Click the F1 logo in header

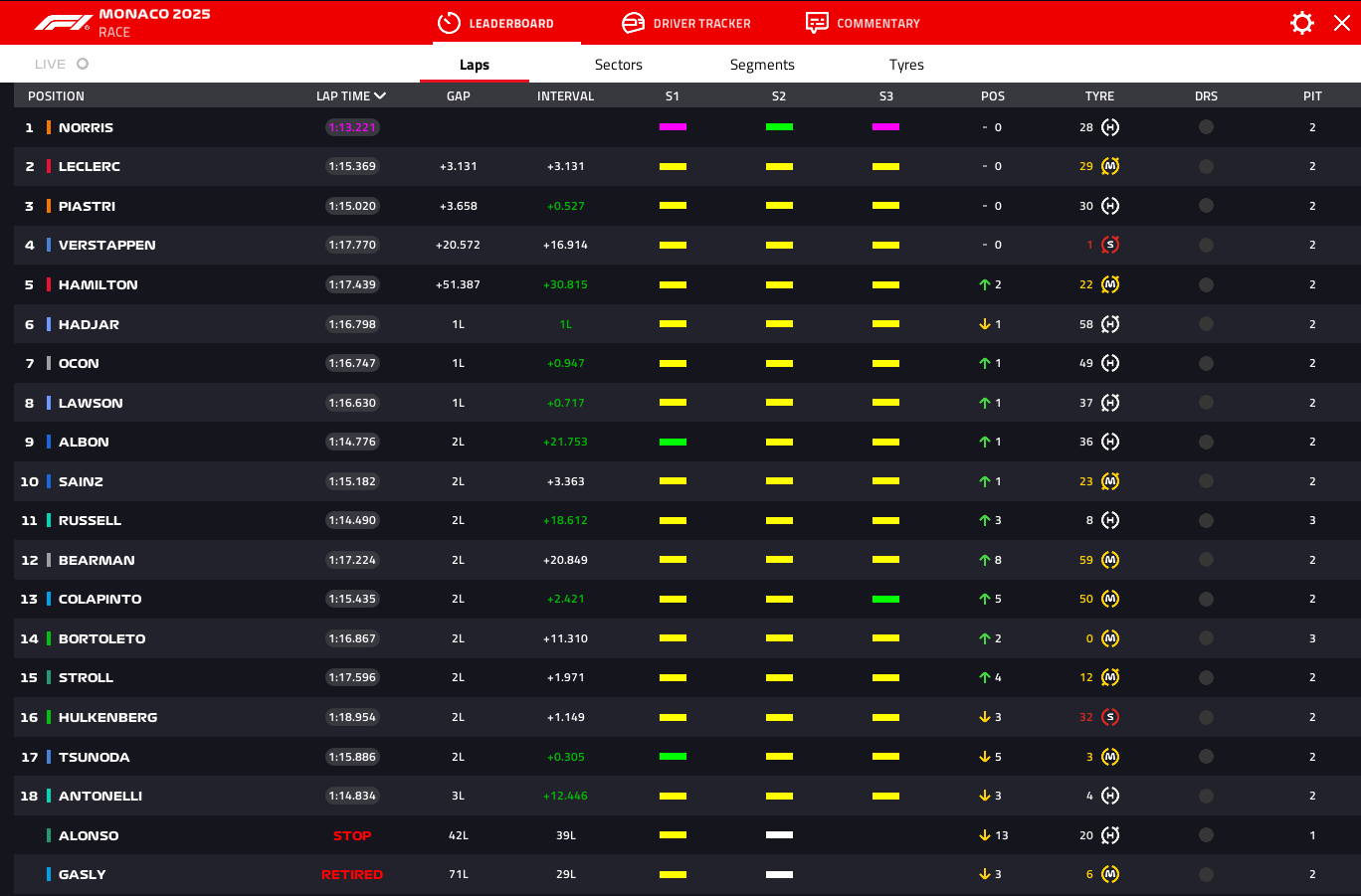pyautogui.click(x=64, y=23)
